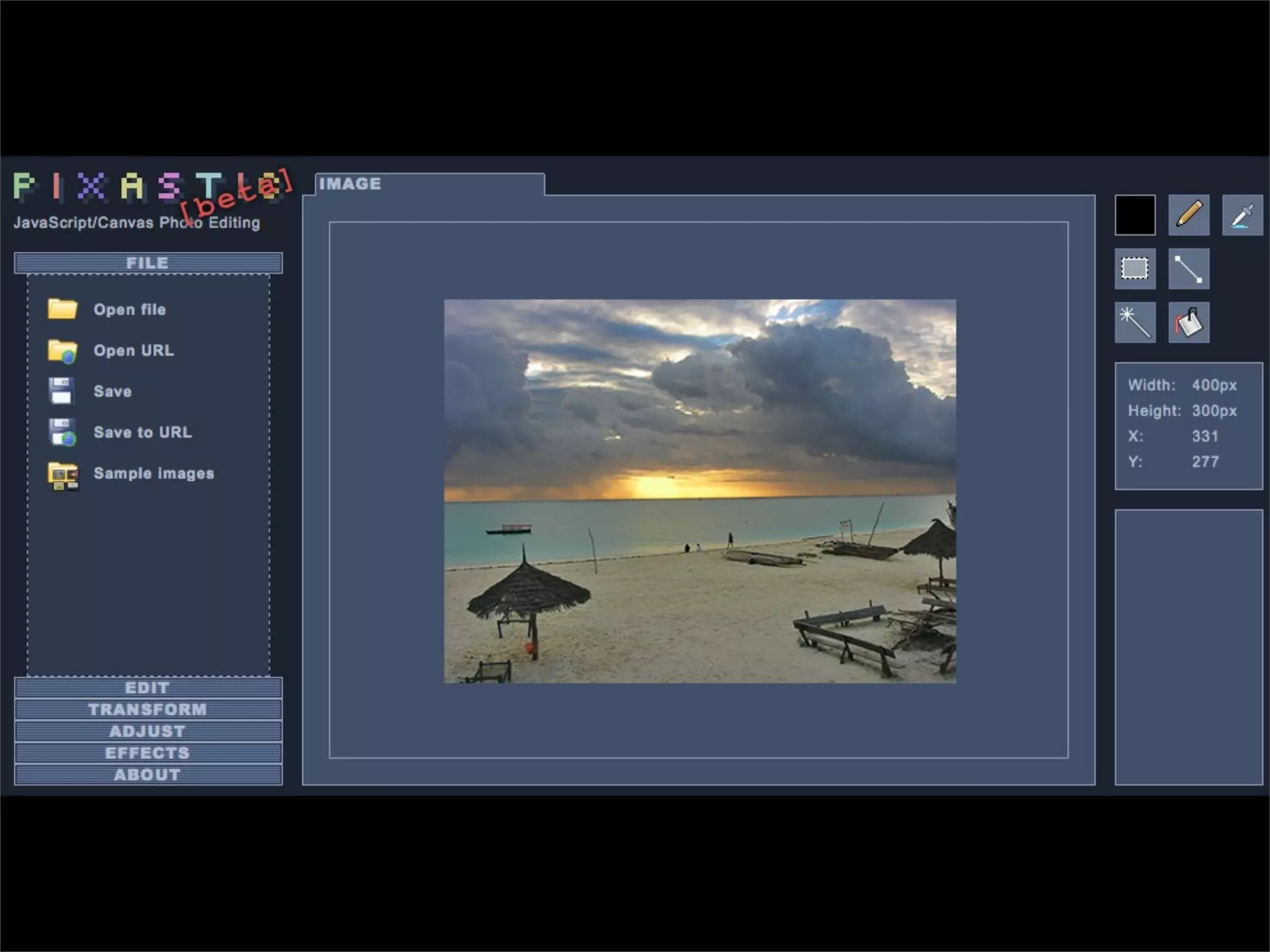Select the Eyedropper color picker tool
Viewport: 1270px width, 952px height.
point(1241,215)
